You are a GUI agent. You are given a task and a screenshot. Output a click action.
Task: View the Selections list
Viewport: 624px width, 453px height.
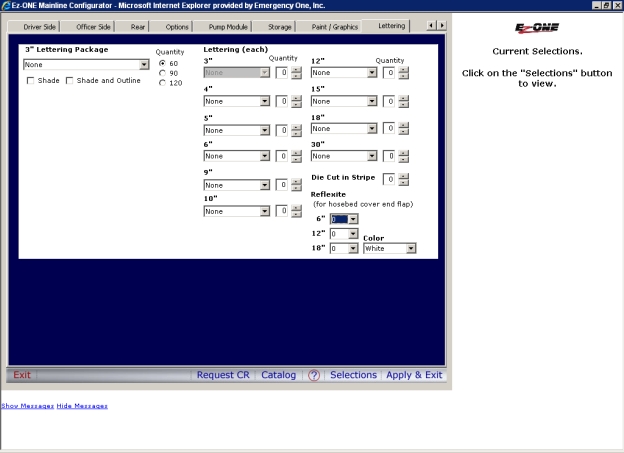(x=353, y=375)
